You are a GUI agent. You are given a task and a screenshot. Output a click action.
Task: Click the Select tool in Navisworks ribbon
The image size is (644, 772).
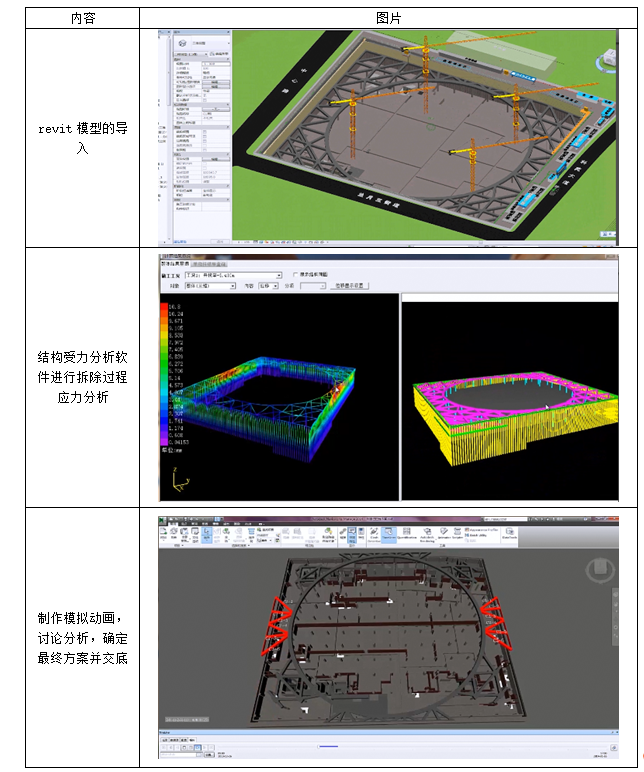[206, 535]
